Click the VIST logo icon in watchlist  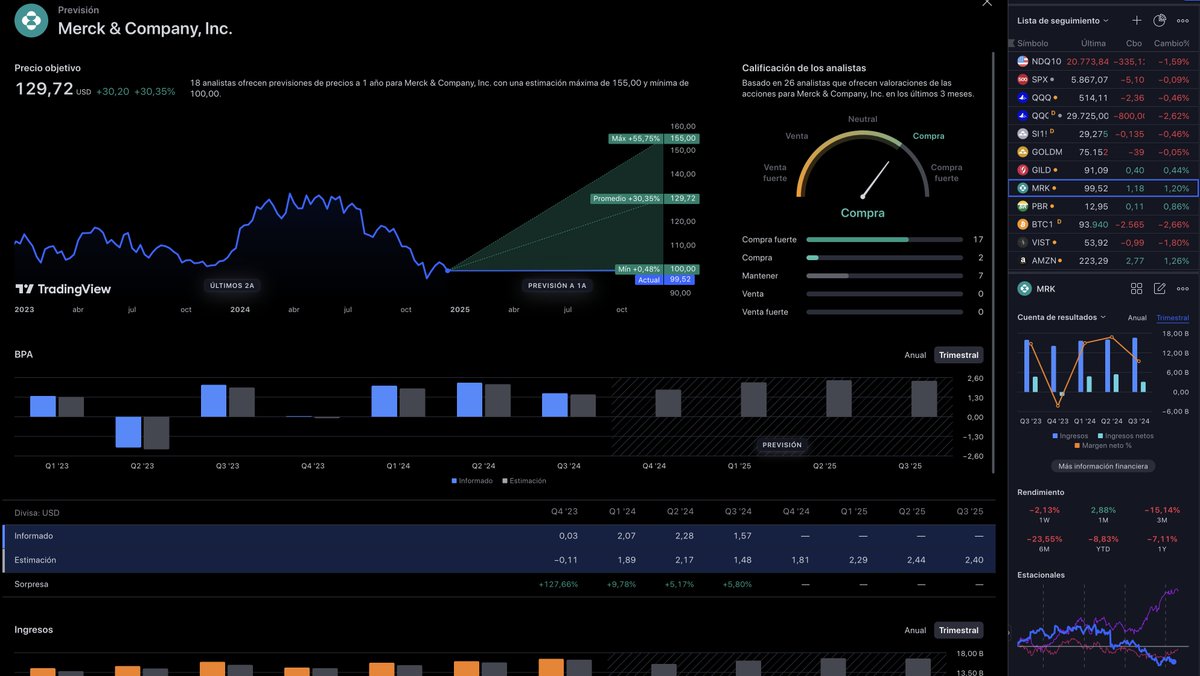[x=1022, y=242]
